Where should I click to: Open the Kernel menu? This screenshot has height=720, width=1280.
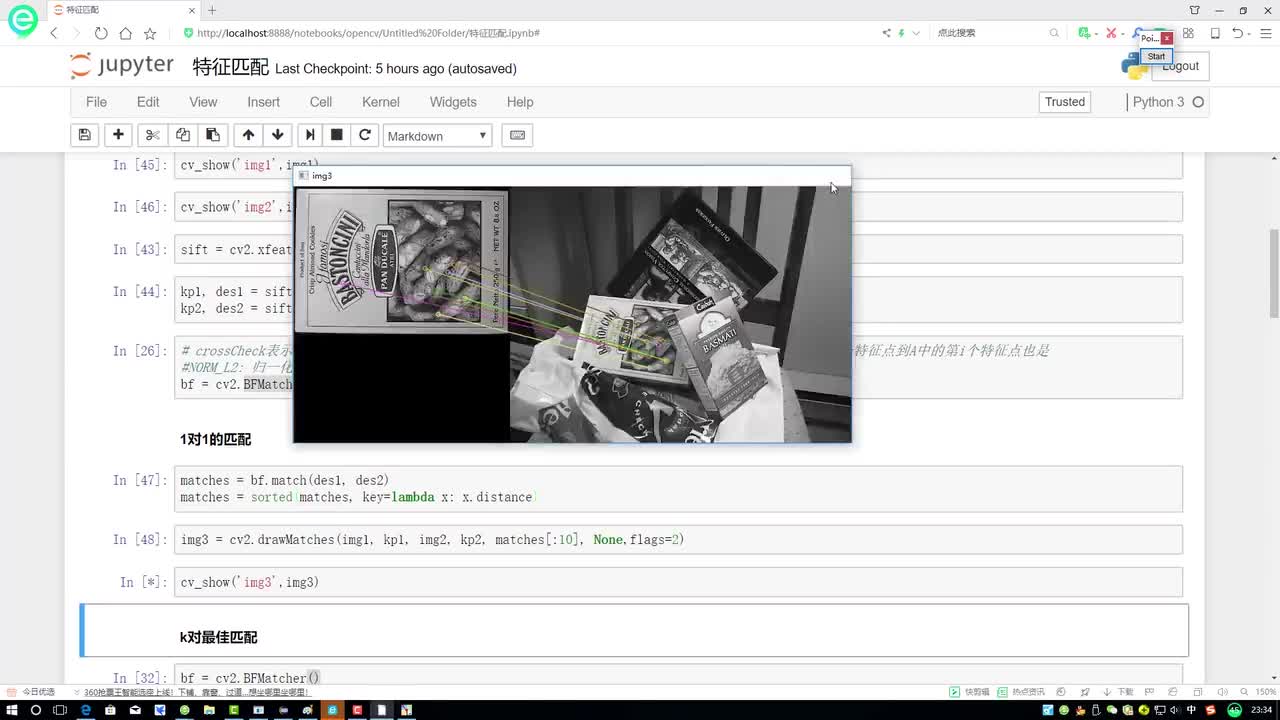click(x=381, y=102)
